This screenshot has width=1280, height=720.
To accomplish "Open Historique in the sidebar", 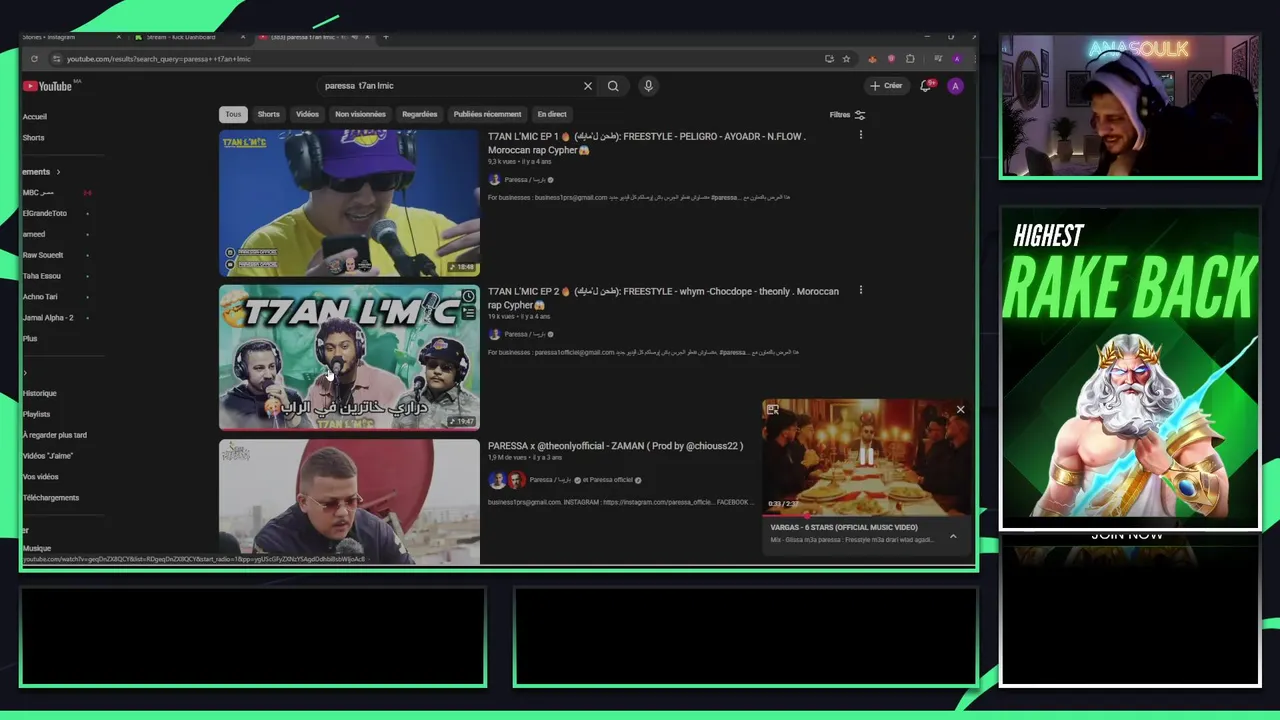I will pyautogui.click(x=40, y=393).
